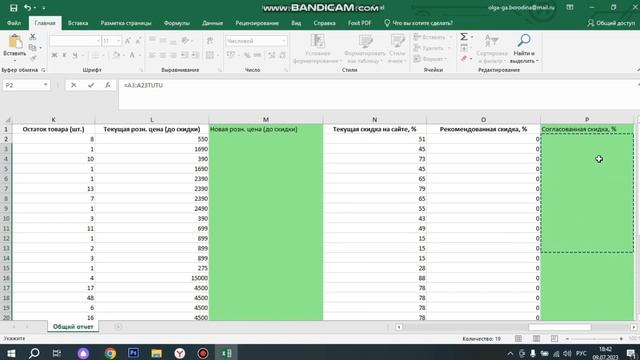Image resolution: width=640 pixels, height=360 pixels.
Task: Click horizontal scroll left arrow
Action: point(399,327)
